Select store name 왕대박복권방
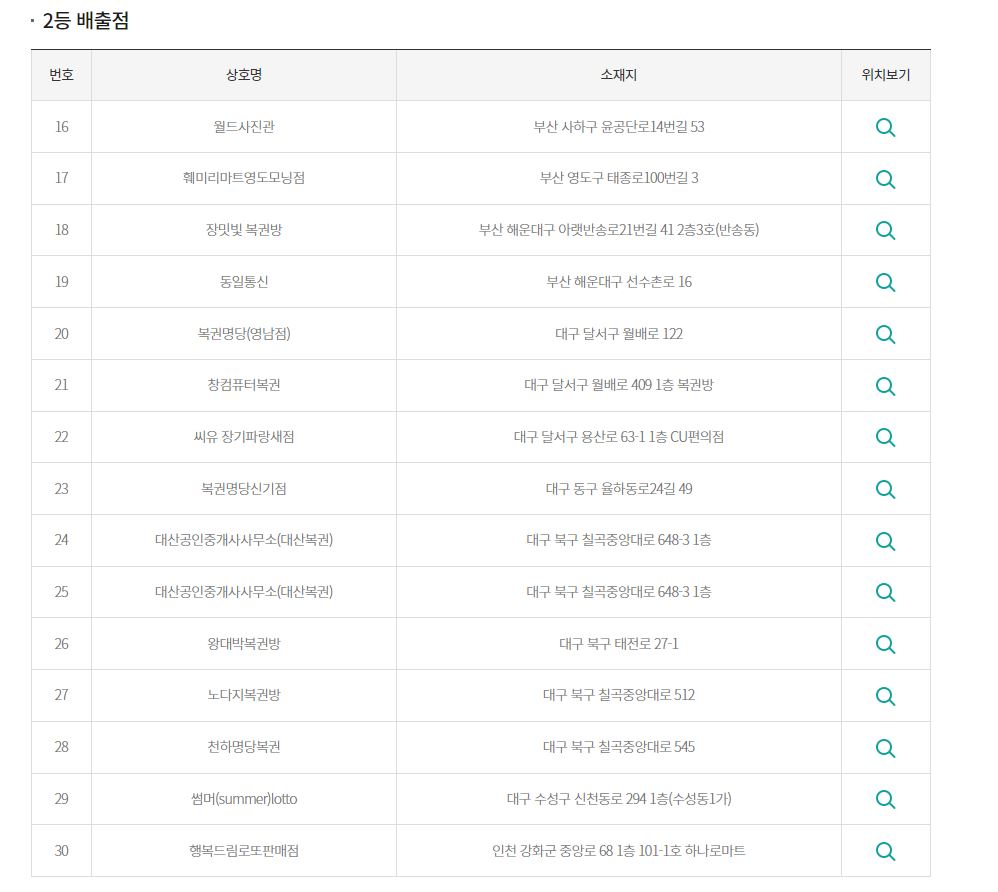This screenshot has height=892, width=998. (244, 644)
